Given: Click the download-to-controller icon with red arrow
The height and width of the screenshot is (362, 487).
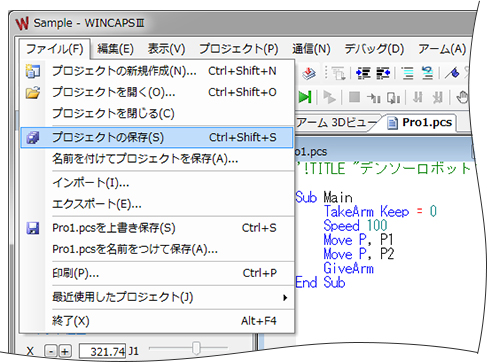Looking at the screenshot, I should tap(309, 73).
